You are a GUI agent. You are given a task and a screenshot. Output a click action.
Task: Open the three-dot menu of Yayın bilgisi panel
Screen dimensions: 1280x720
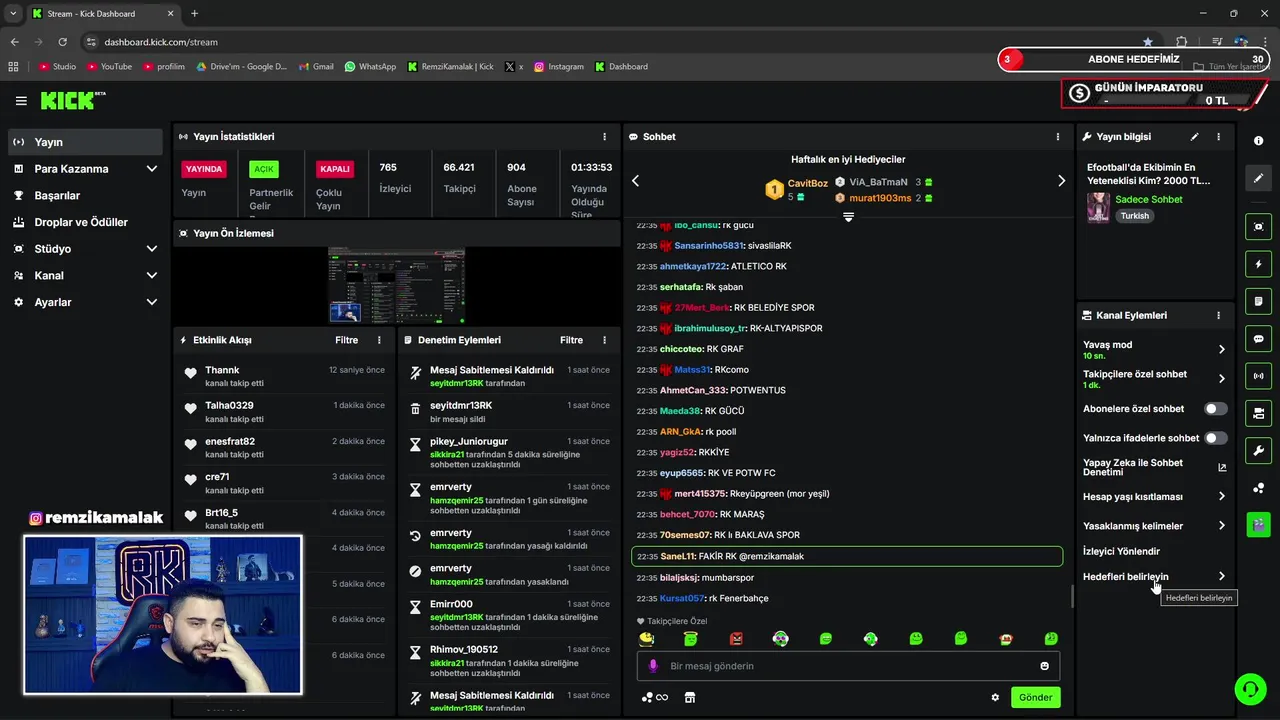[1218, 137]
